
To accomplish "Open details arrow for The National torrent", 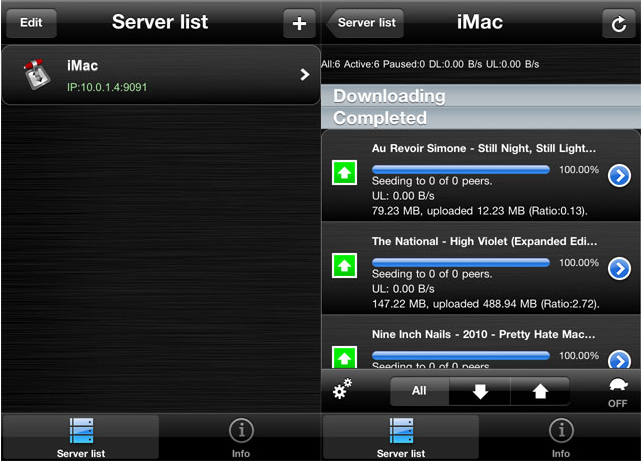I will click(x=619, y=269).
